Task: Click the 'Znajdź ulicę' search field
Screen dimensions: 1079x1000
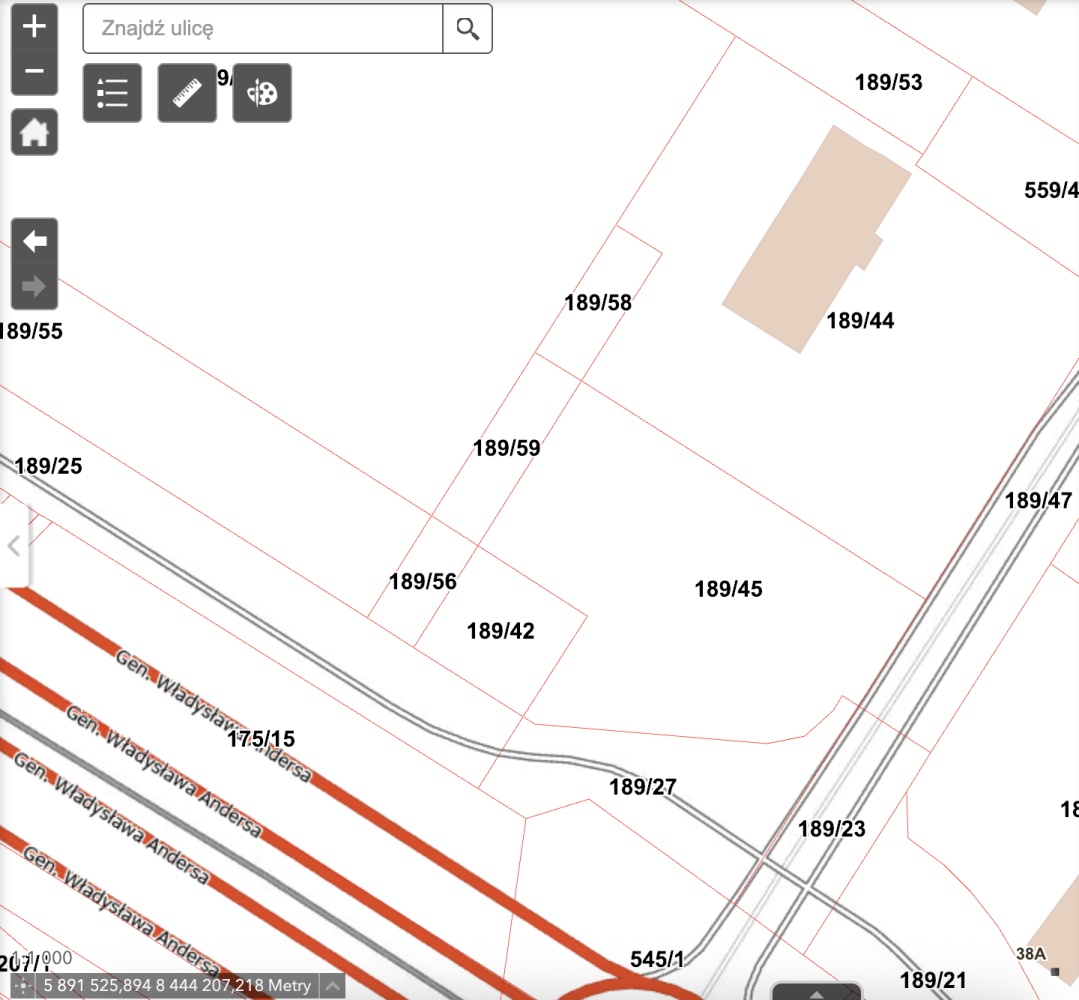Action: click(x=262, y=29)
